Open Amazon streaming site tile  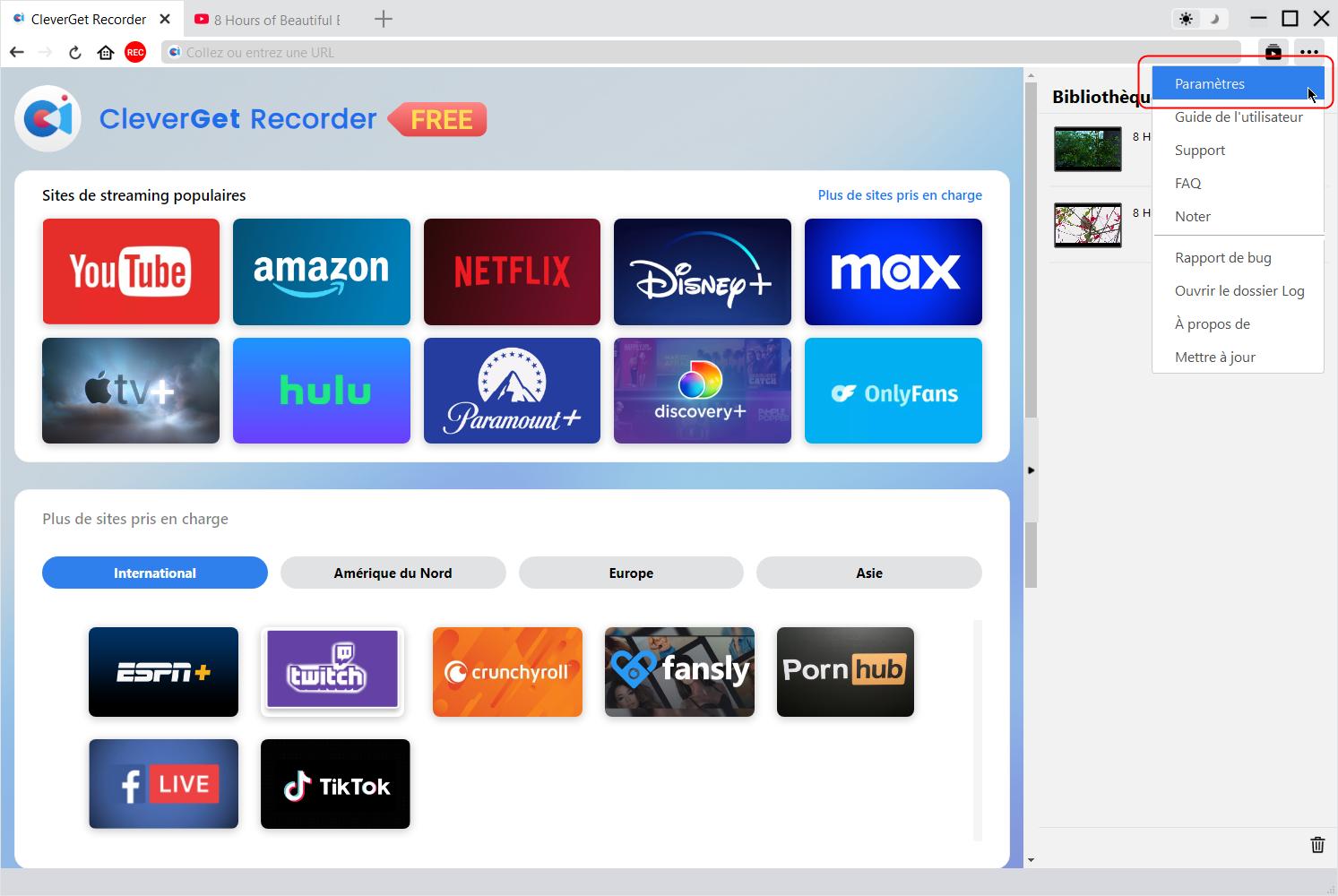coord(322,271)
